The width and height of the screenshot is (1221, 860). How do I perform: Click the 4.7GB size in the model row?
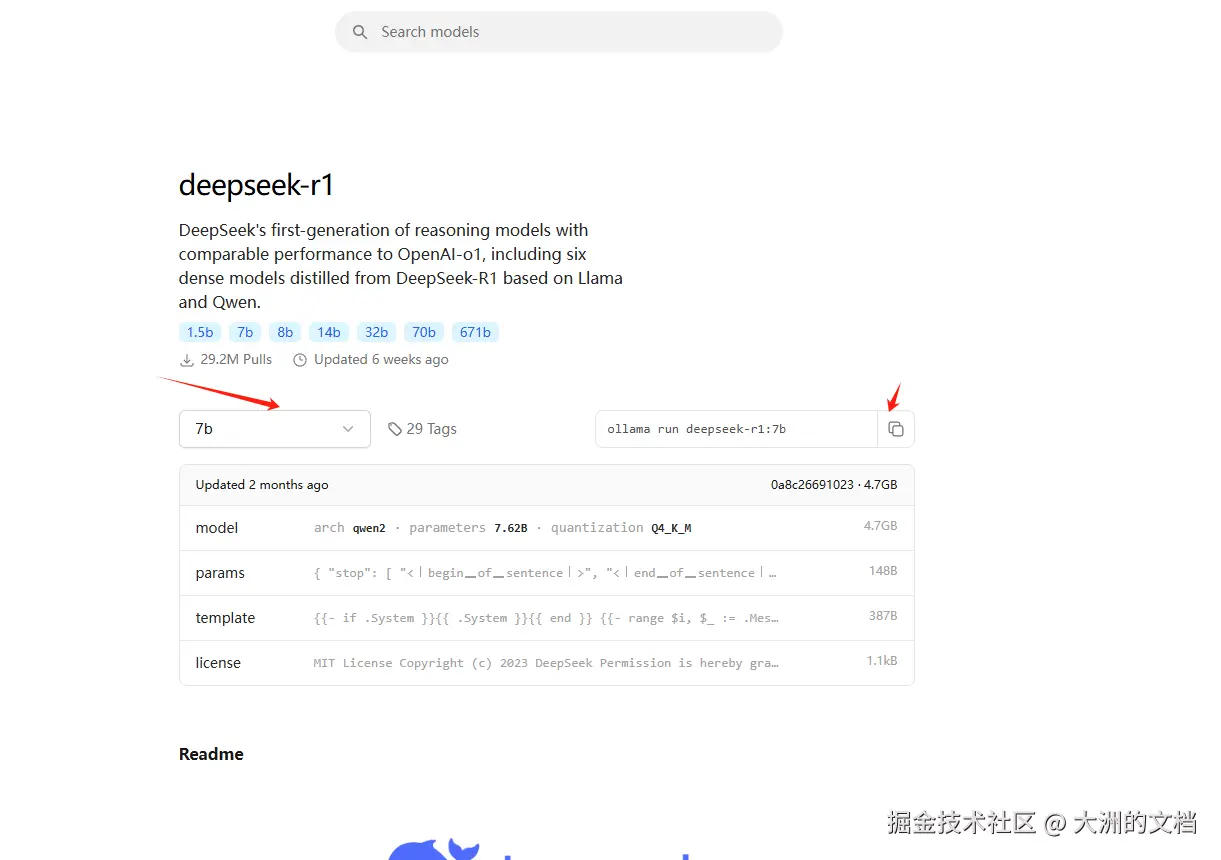click(881, 526)
